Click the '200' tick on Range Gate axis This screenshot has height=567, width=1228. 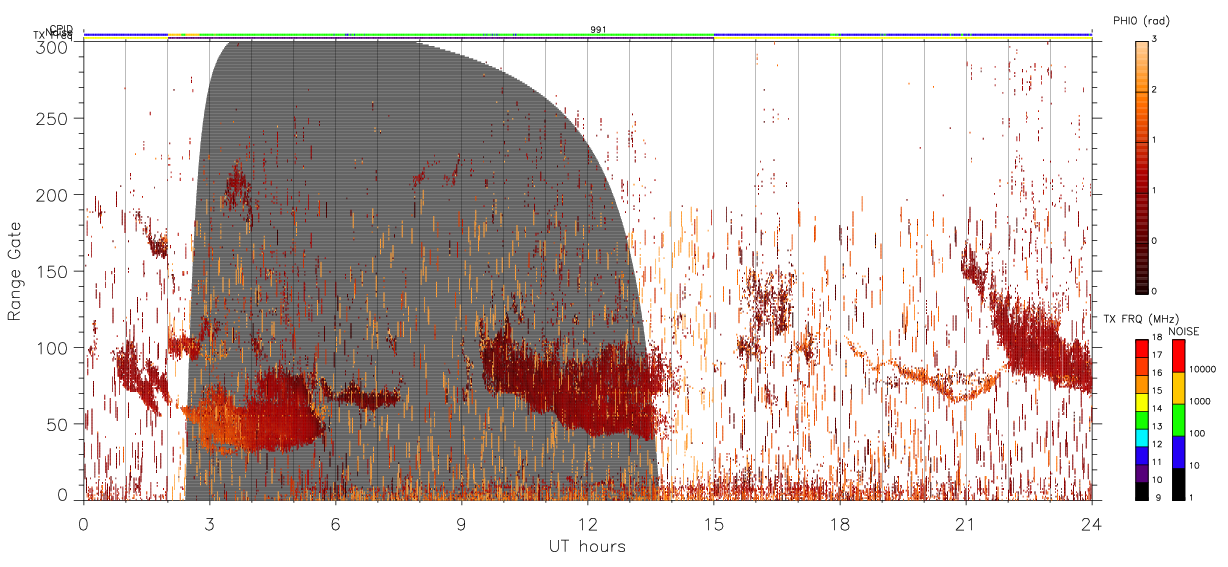click(53, 195)
